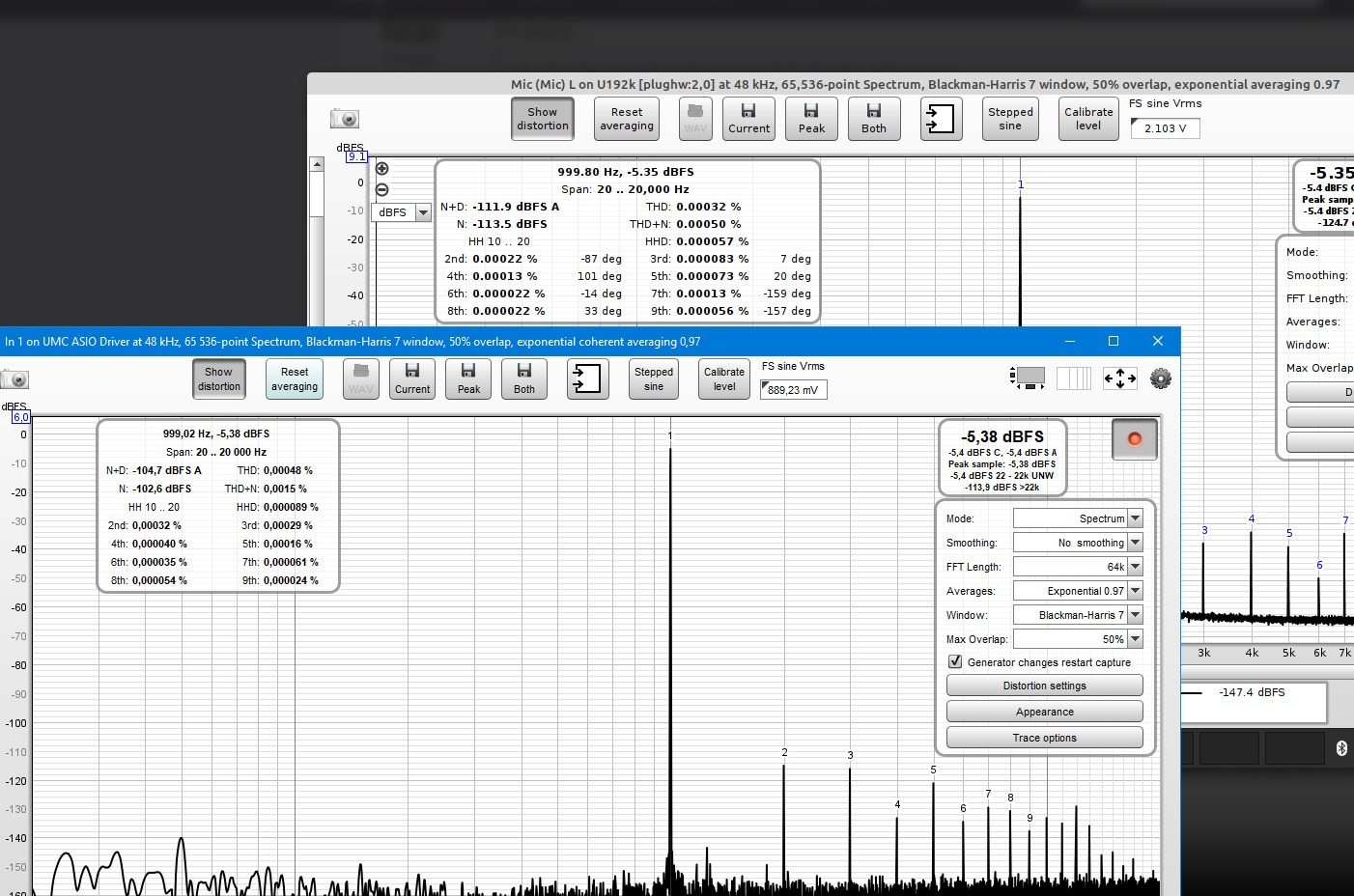Click the axis top limit field showing 9.1
This screenshot has height=896, width=1354.
click(x=356, y=156)
